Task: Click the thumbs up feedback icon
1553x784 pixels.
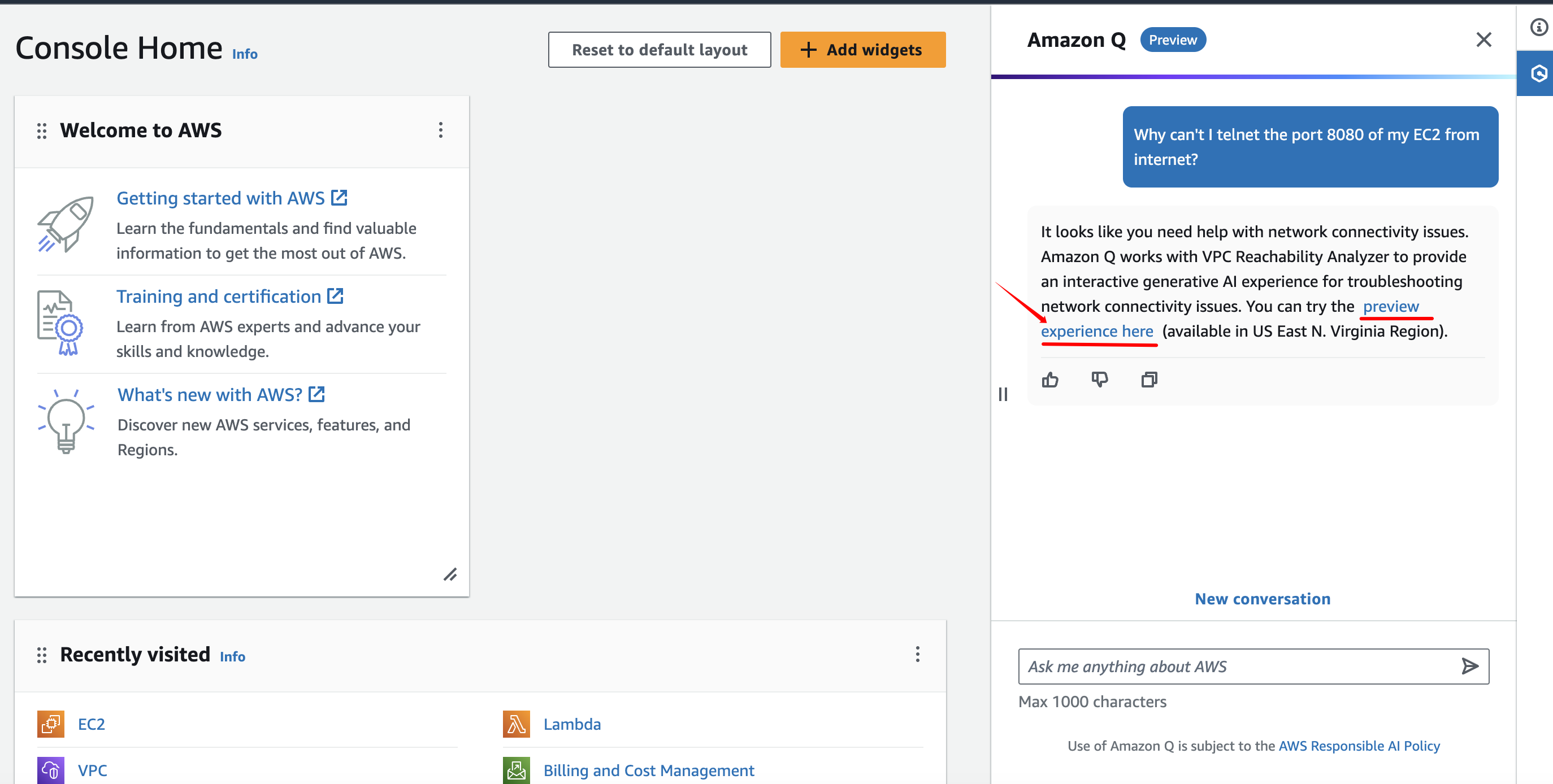Action: (1049, 380)
